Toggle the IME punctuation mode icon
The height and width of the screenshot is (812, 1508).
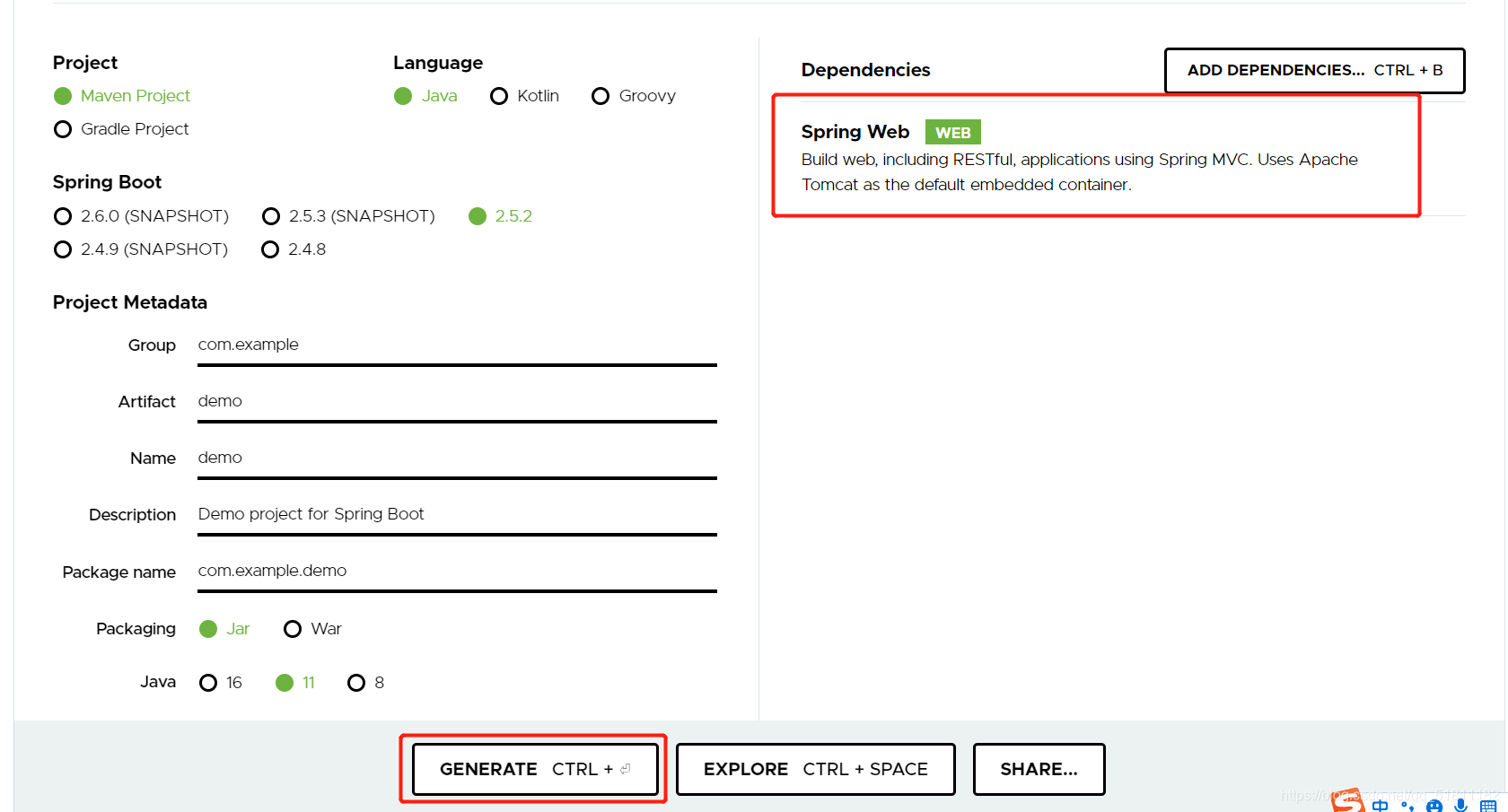tap(1407, 806)
